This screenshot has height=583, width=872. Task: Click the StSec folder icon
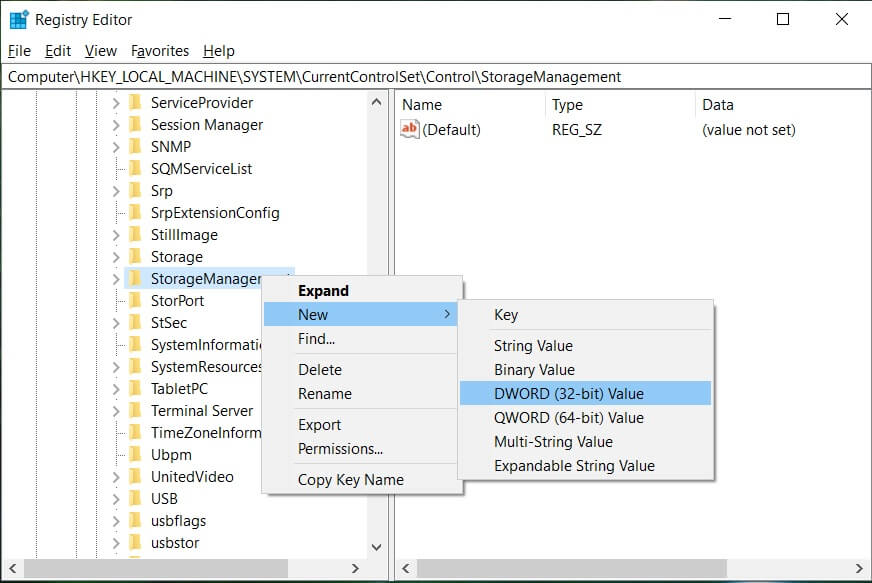pyautogui.click(x=135, y=323)
